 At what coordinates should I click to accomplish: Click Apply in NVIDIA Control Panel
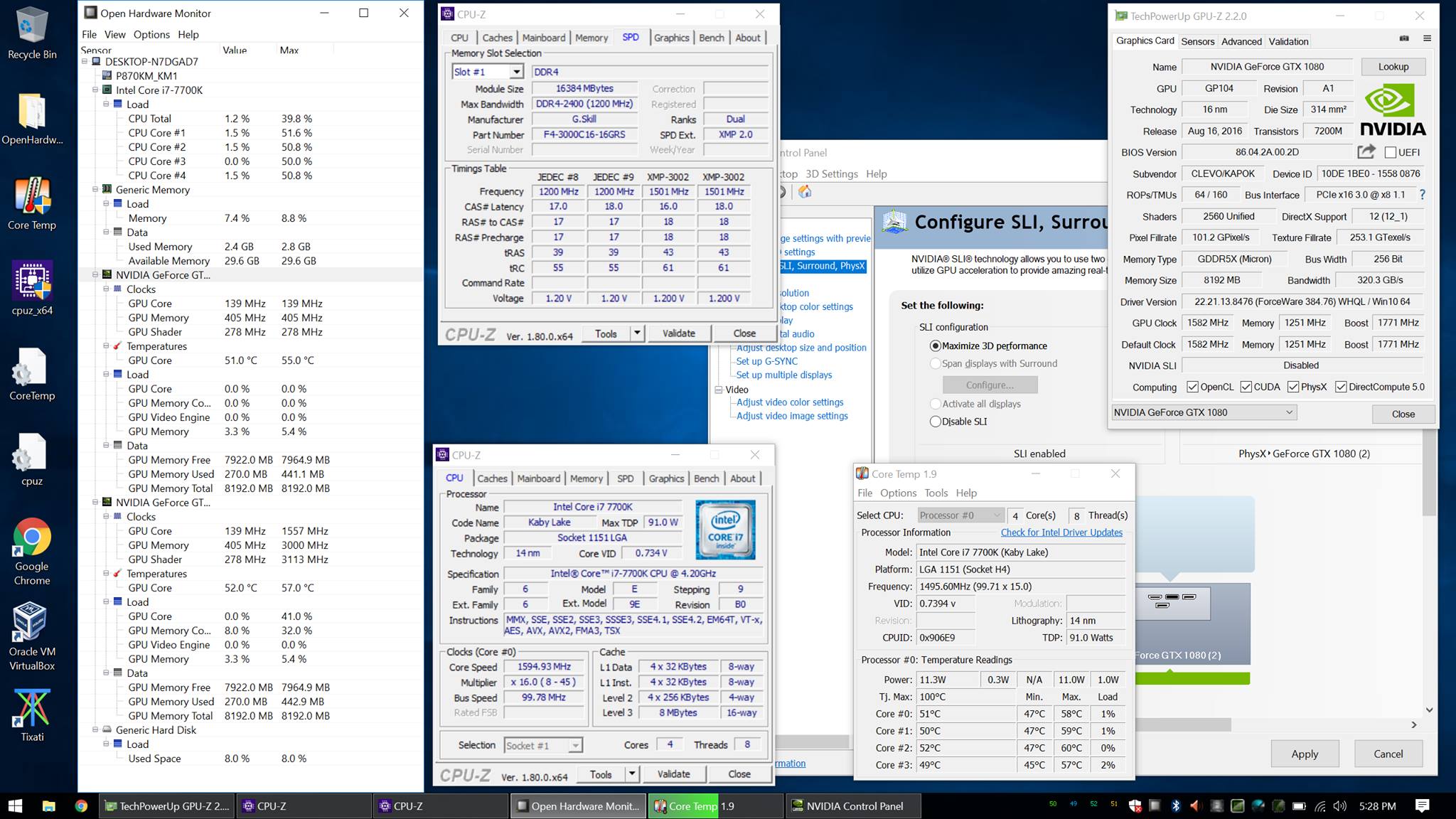point(1305,754)
